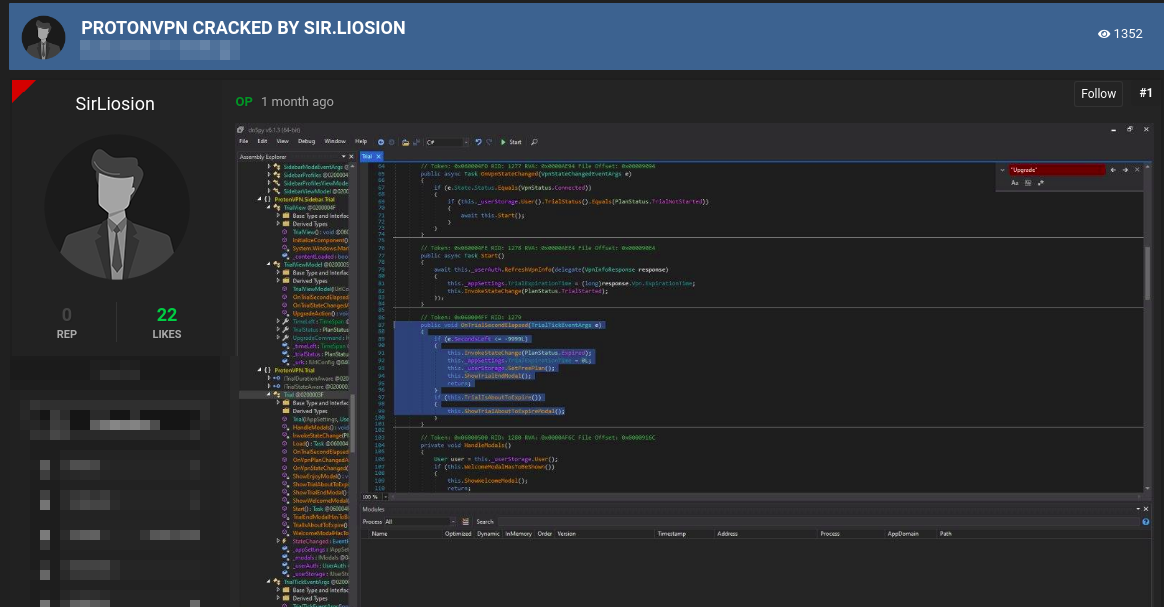Go to previous find match
The width and height of the screenshot is (1164, 607).
tap(1113, 170)
